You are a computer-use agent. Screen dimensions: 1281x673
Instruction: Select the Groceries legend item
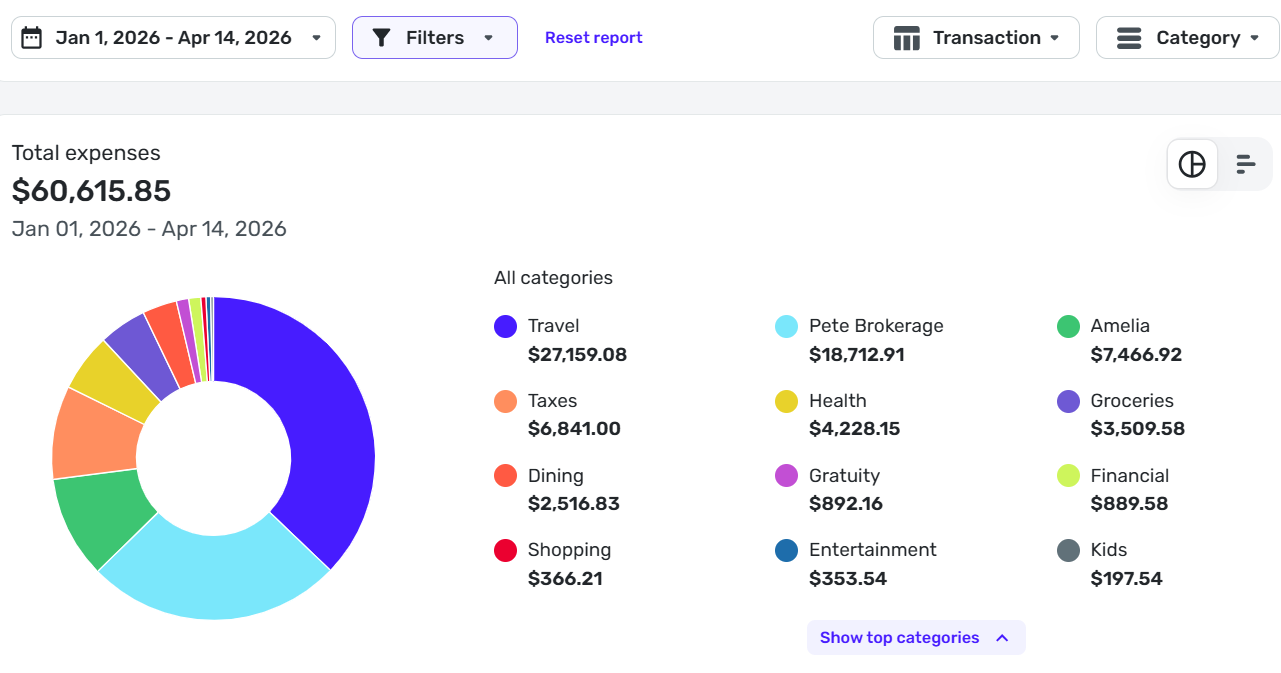click(1131, 401)
